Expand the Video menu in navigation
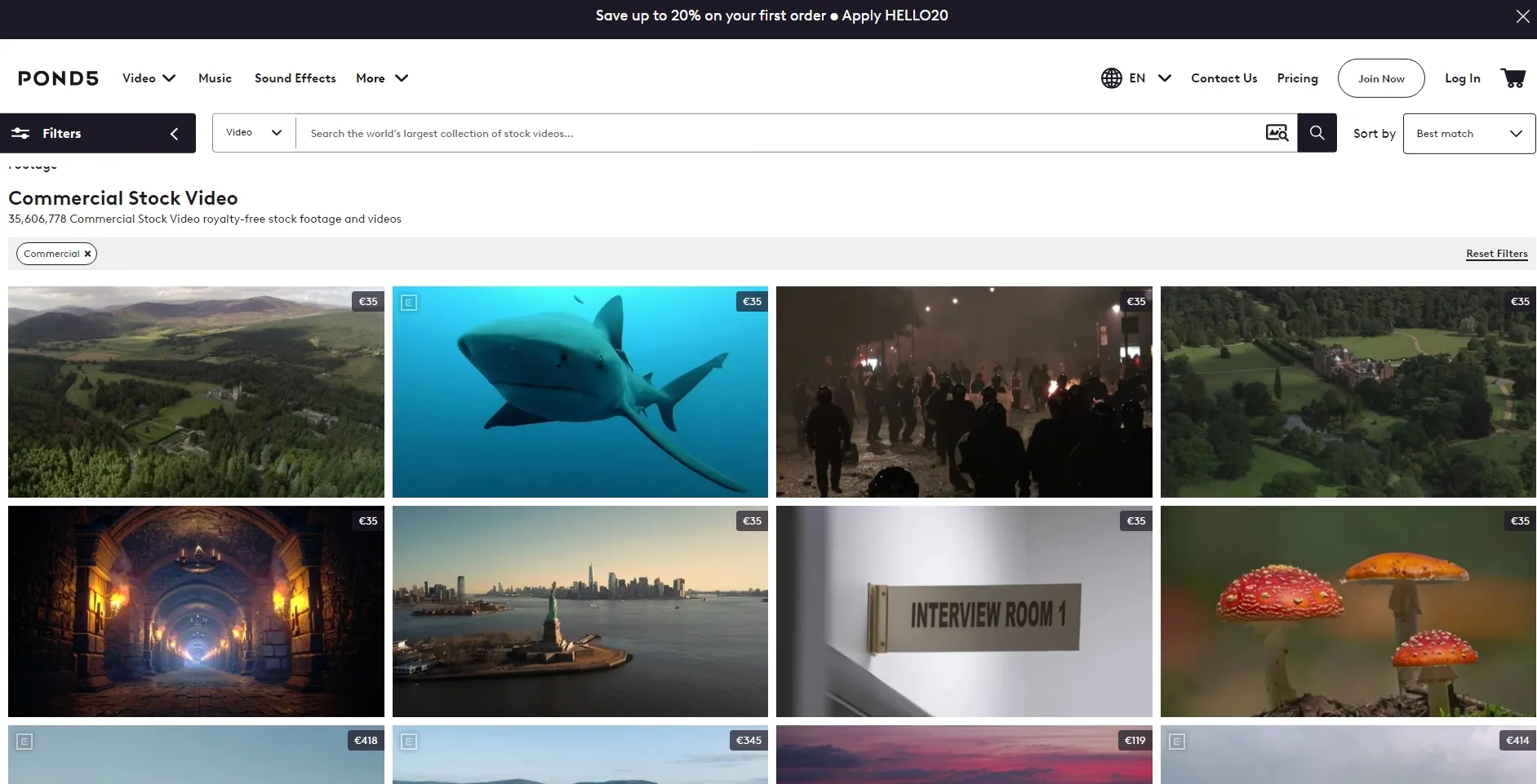Screen dimensions: 1537x784 point(149,78)
